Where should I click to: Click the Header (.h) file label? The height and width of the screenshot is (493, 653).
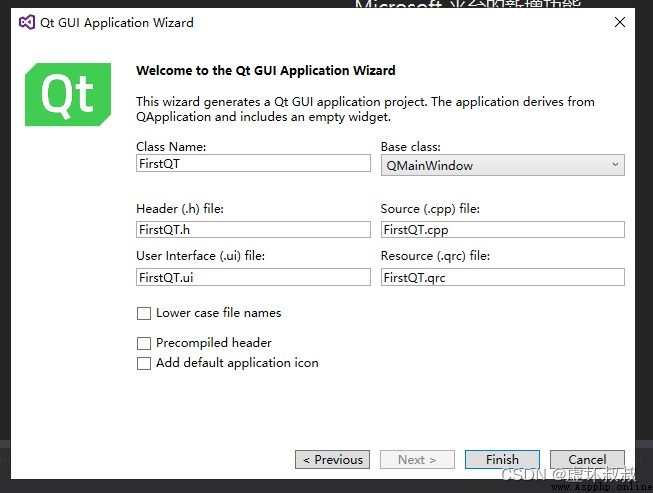click(x=180, y=209)
